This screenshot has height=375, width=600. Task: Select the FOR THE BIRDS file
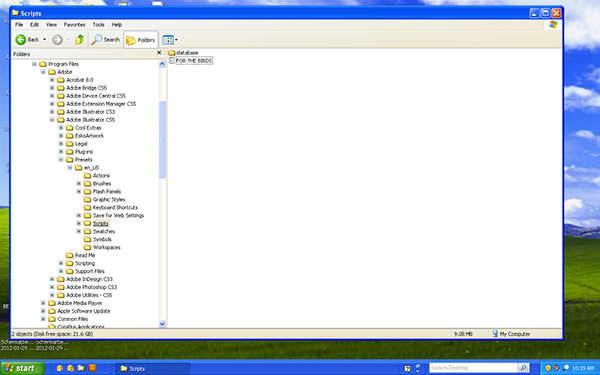click(x=191, y=60)
